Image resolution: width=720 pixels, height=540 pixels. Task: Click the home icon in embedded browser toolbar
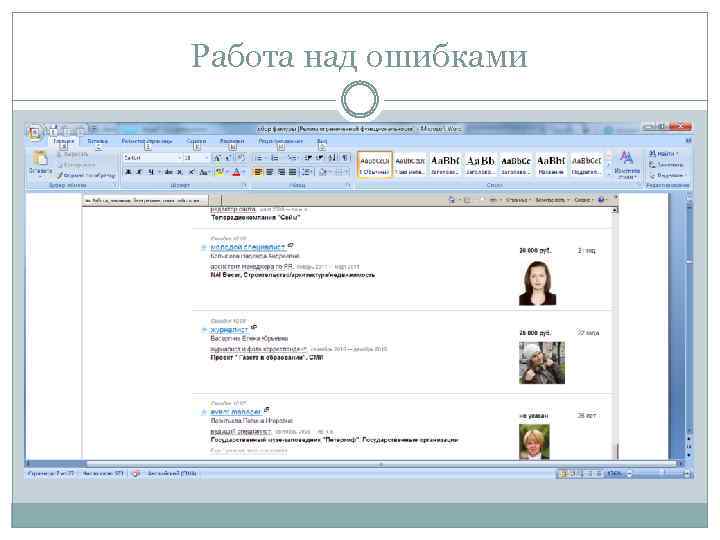(x=452, y=200)
